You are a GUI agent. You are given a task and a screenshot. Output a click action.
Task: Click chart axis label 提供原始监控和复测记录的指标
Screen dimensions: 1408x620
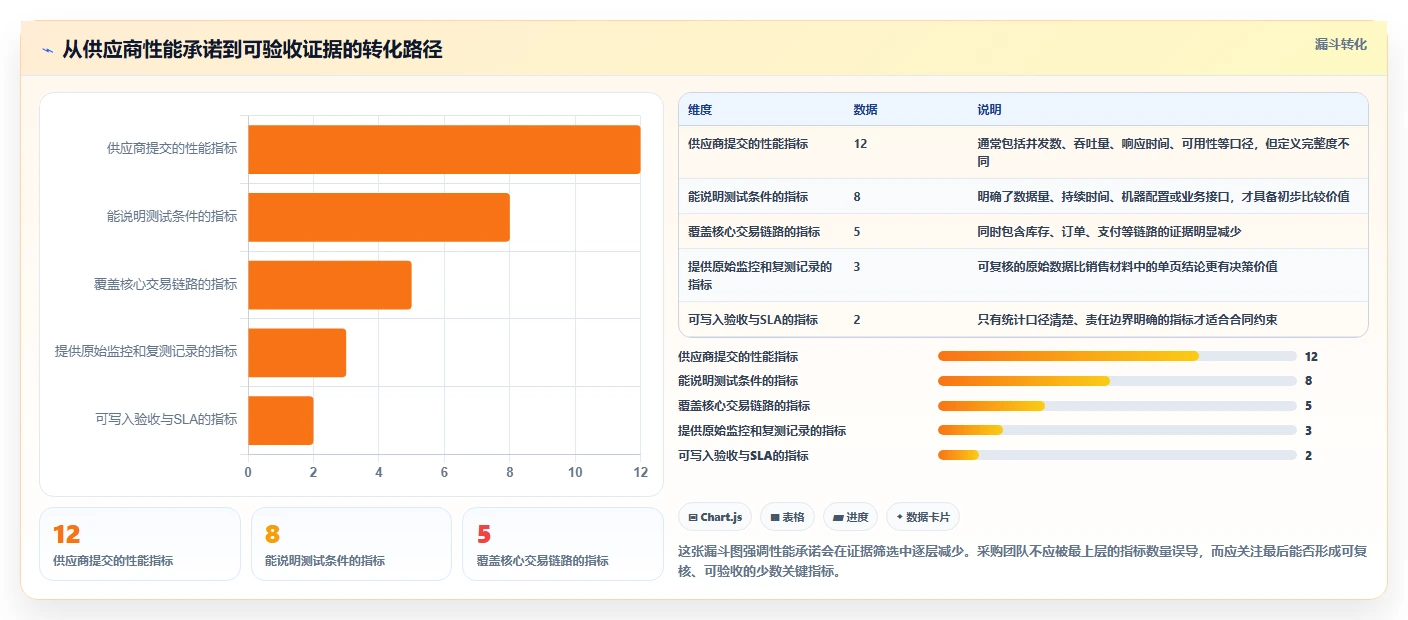146,352
